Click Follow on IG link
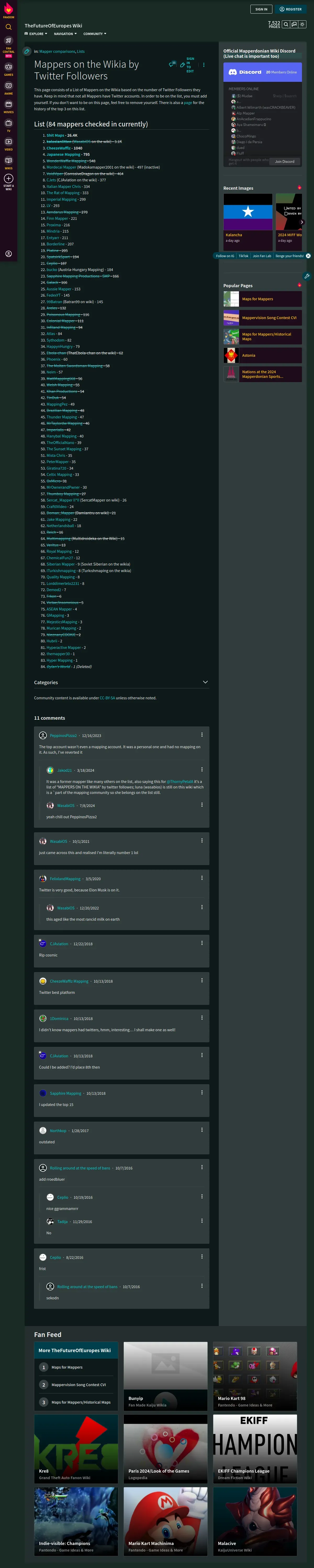 click(225, 256)
